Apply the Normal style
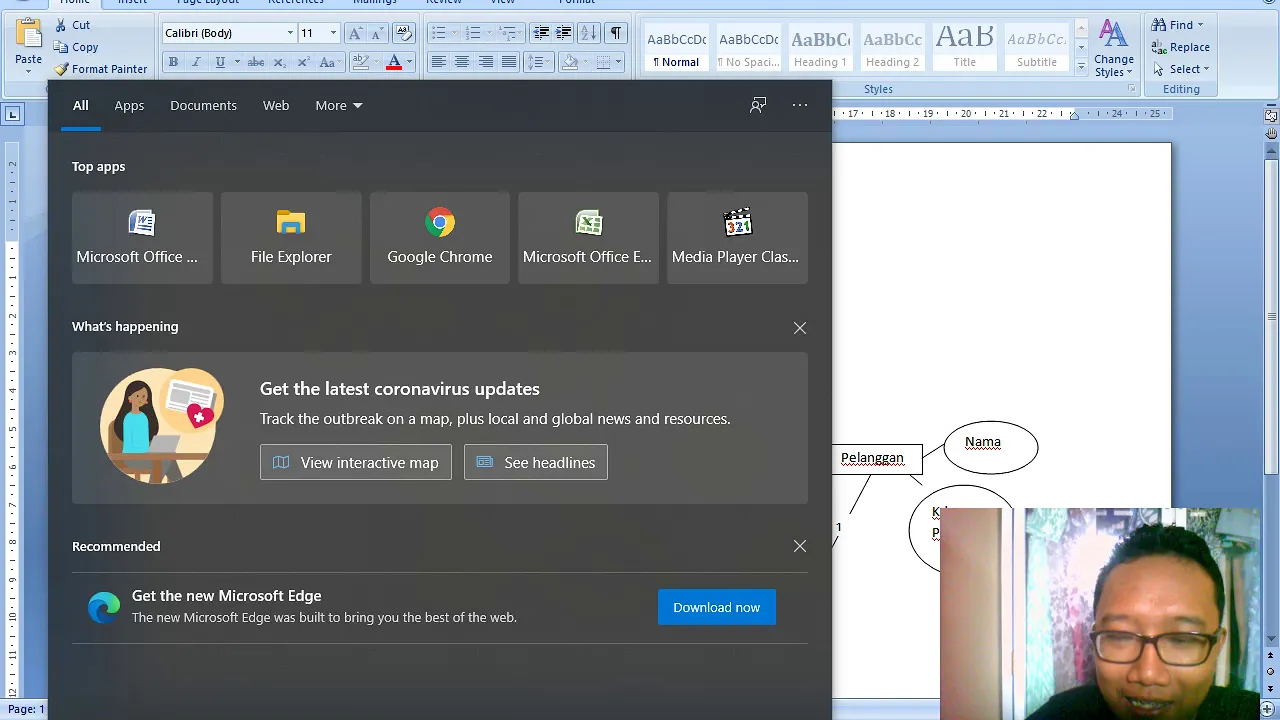 677,48
